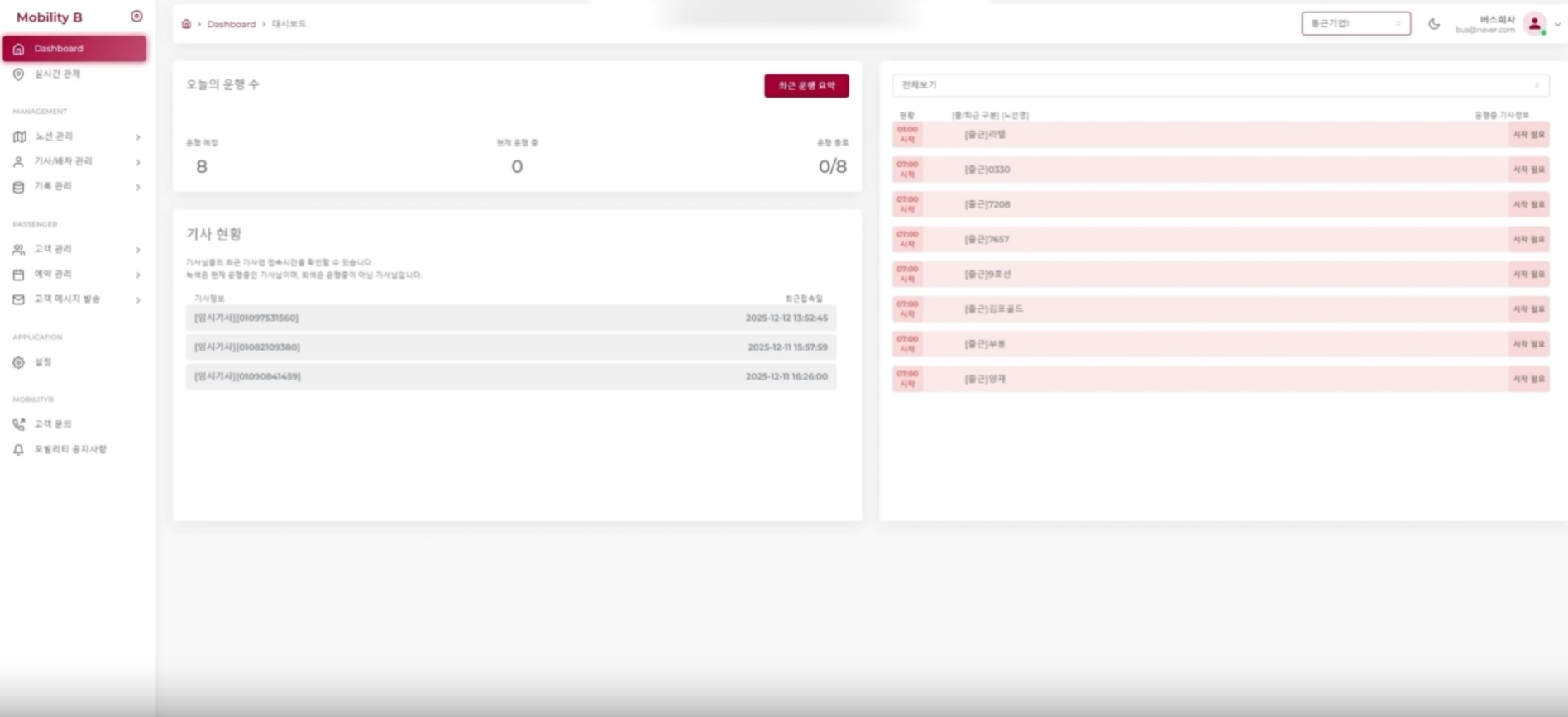This screenshot has height=717, width=1568.
Task: Click last access time 2025-12-11 16:26:00
Action: 786,376
